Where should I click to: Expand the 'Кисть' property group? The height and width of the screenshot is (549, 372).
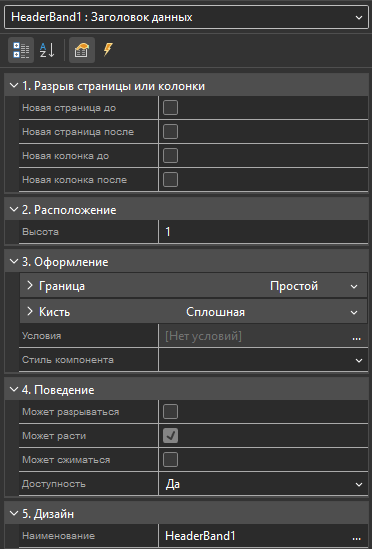tap(30, 311)
